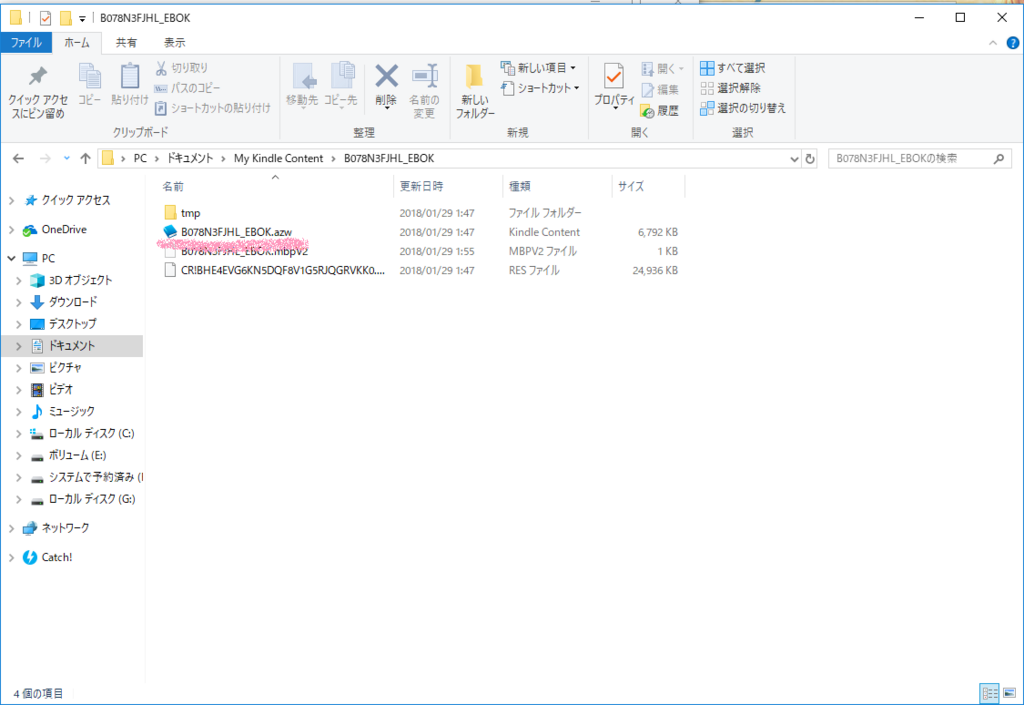
Task: Pin folder to Quick Access
Action: pos(38,91)
